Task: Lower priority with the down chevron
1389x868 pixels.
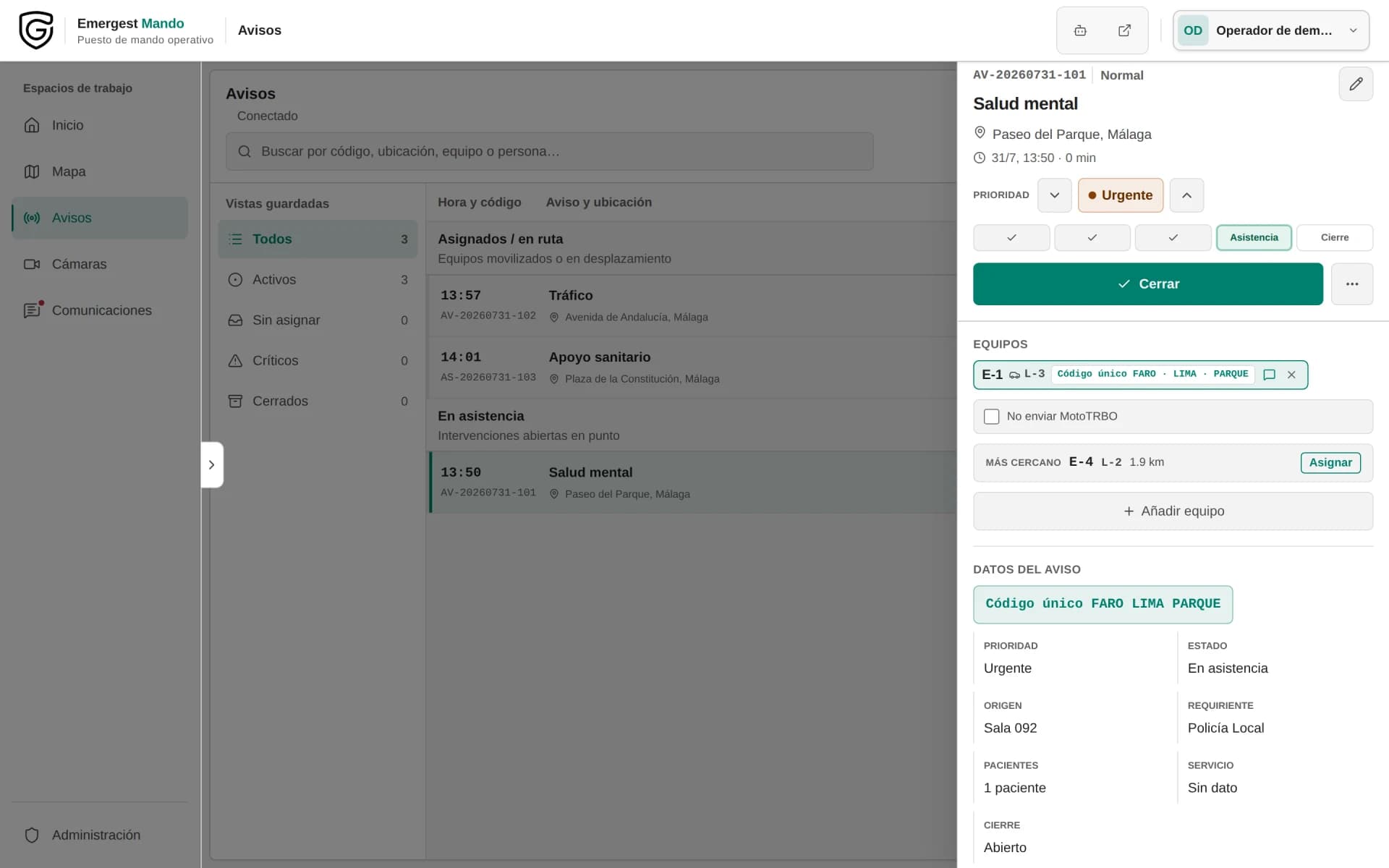Action: [1055, 195]
